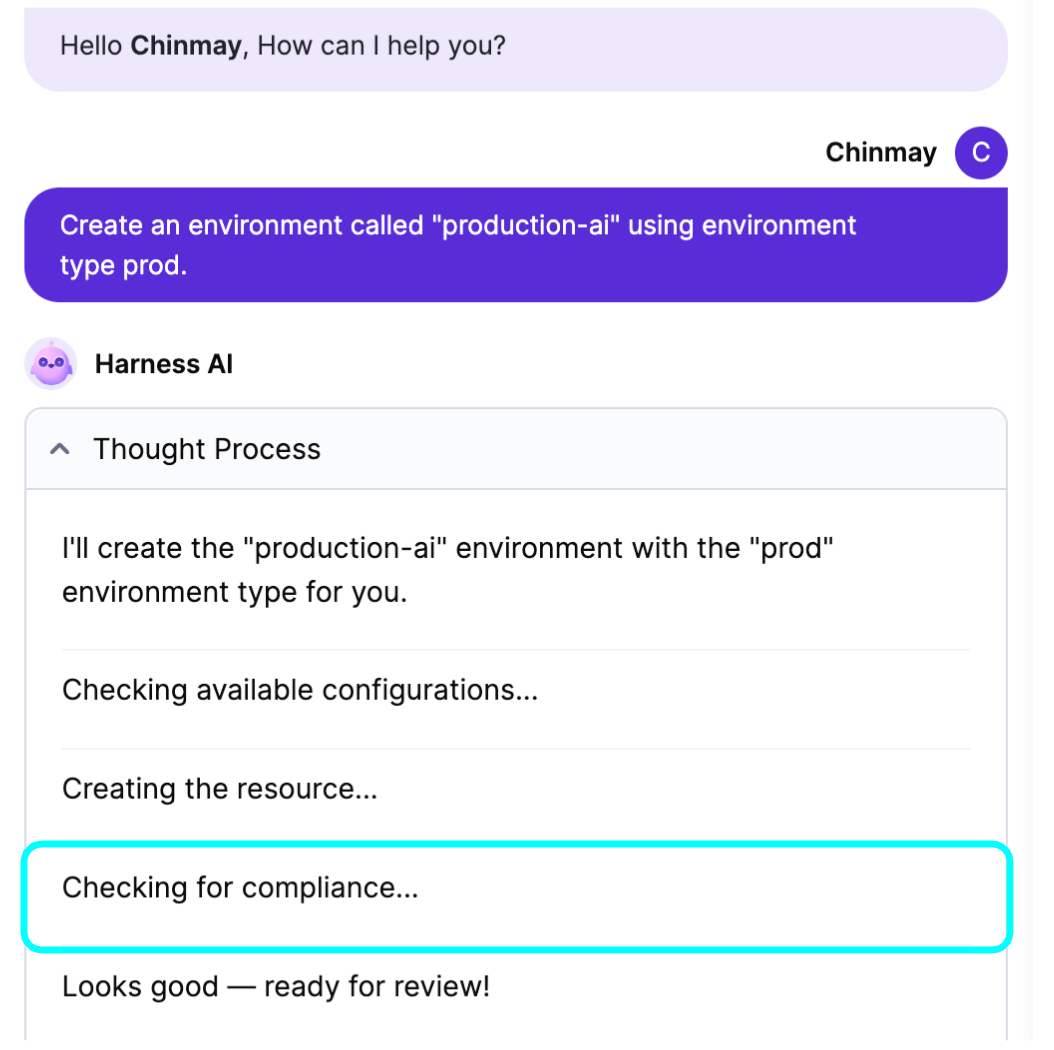This screenshot has height=1050, width=1054.
Task: Collapse Thought Process using the chevron arrow
Action: point(60,449)
